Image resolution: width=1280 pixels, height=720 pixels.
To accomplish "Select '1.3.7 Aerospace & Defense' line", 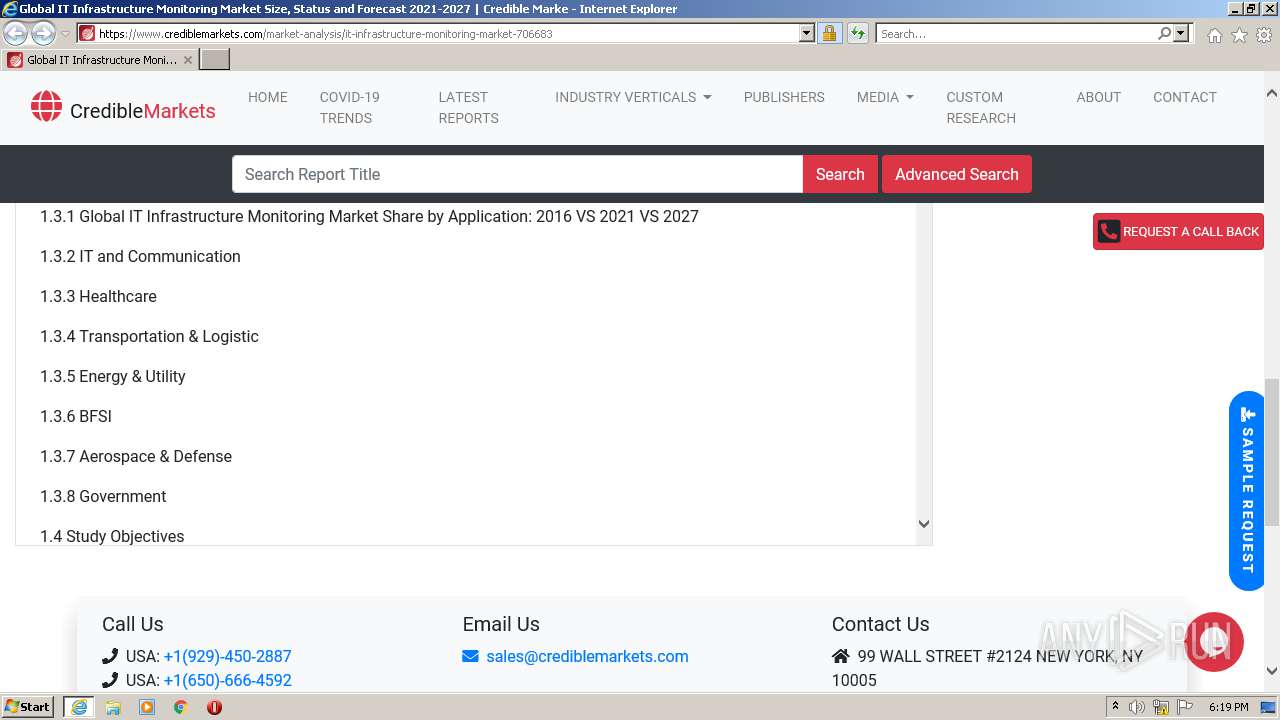I will pos(136,457).
